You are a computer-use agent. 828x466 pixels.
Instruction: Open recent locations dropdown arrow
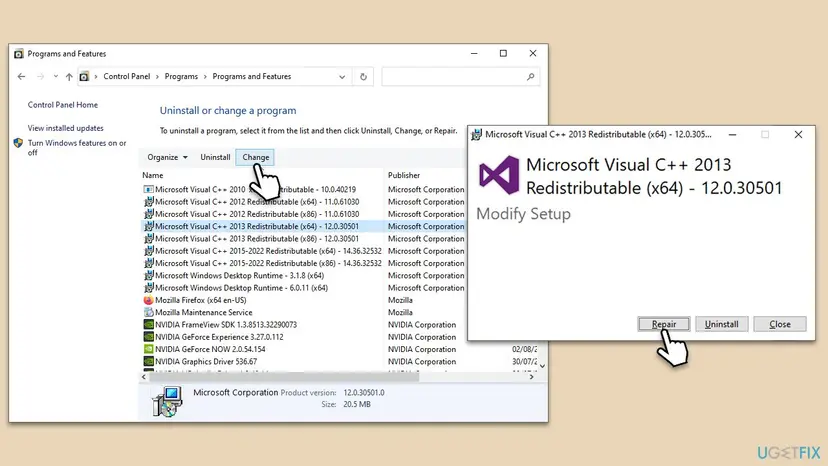[55, 77]
